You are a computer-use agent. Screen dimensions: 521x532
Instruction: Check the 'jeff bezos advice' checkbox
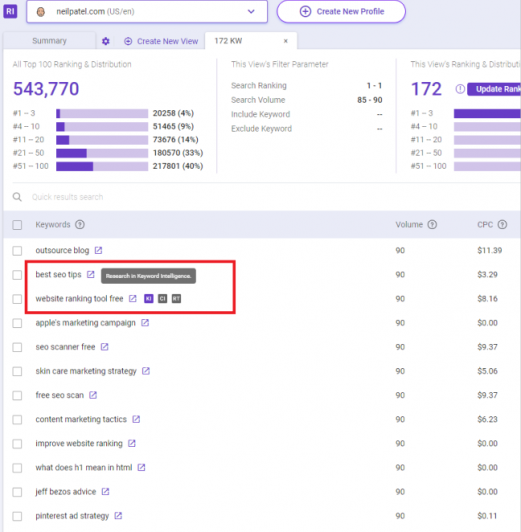tap(17, 492)
